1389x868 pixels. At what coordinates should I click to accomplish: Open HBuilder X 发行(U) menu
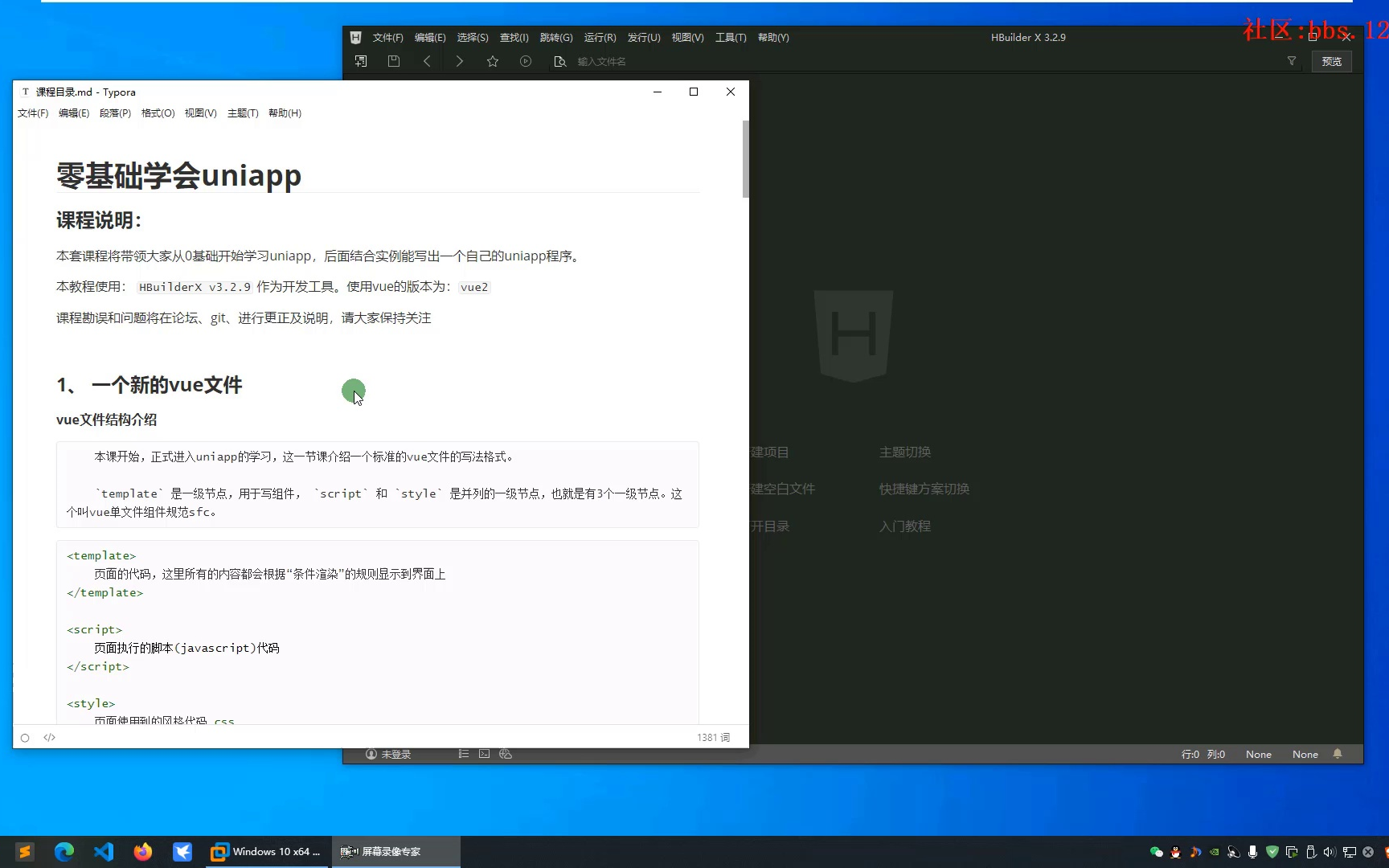click(x=644, y=38)
